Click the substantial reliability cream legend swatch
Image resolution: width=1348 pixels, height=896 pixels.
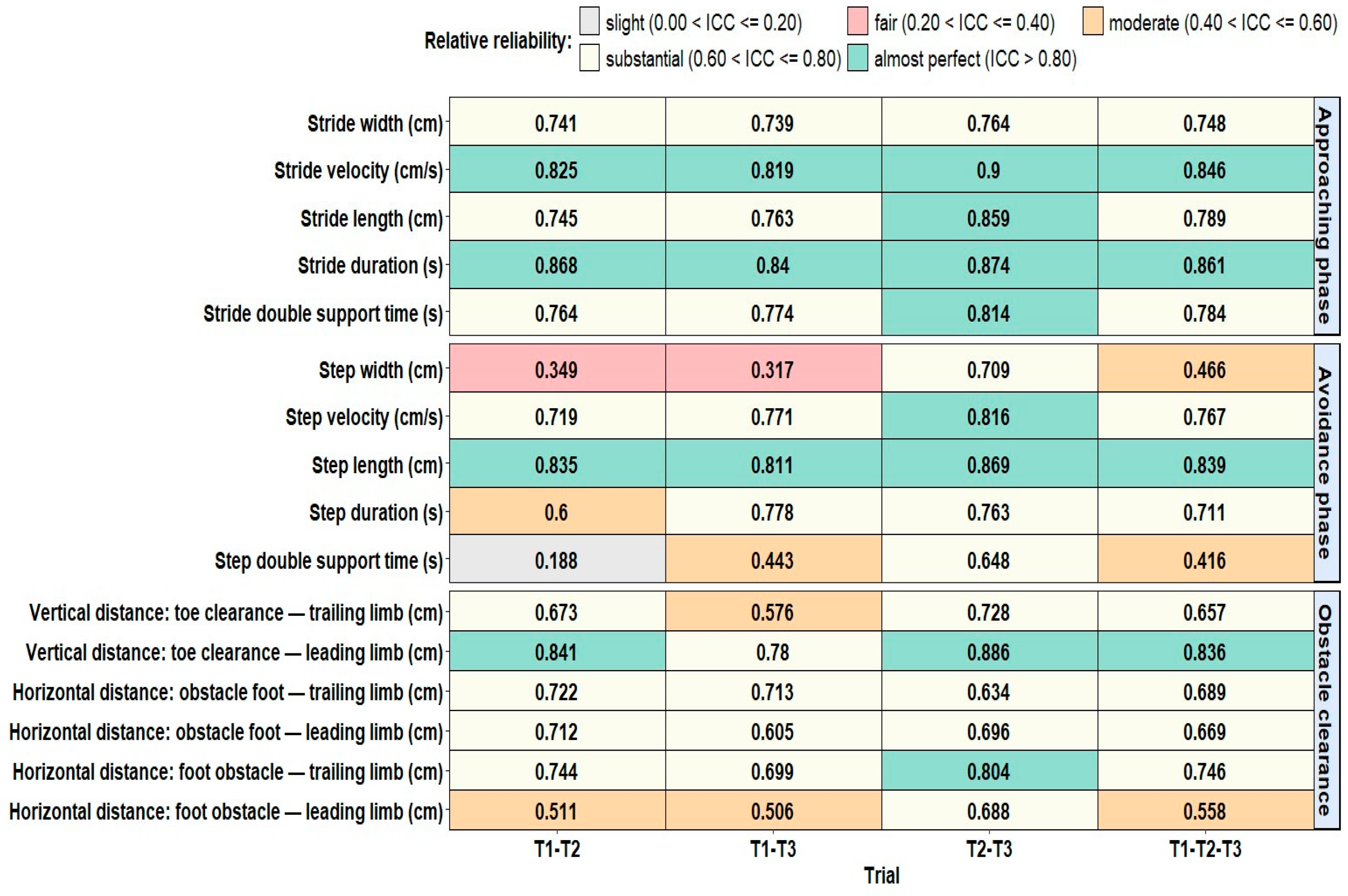coord(589,58)
